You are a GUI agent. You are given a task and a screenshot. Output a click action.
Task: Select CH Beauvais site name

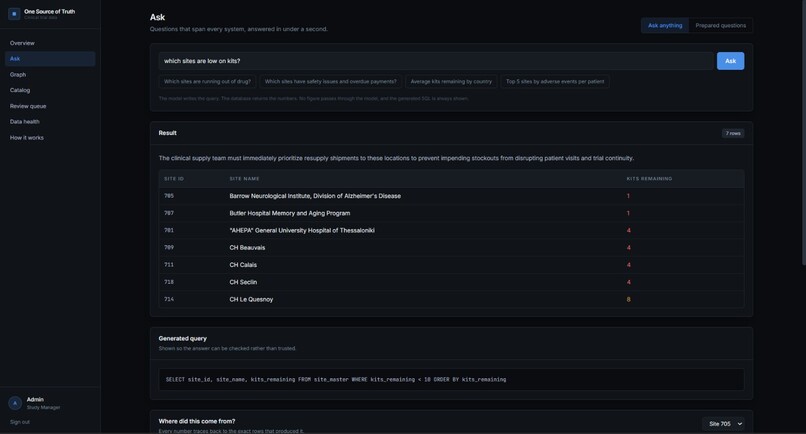(x=247, y=248)
